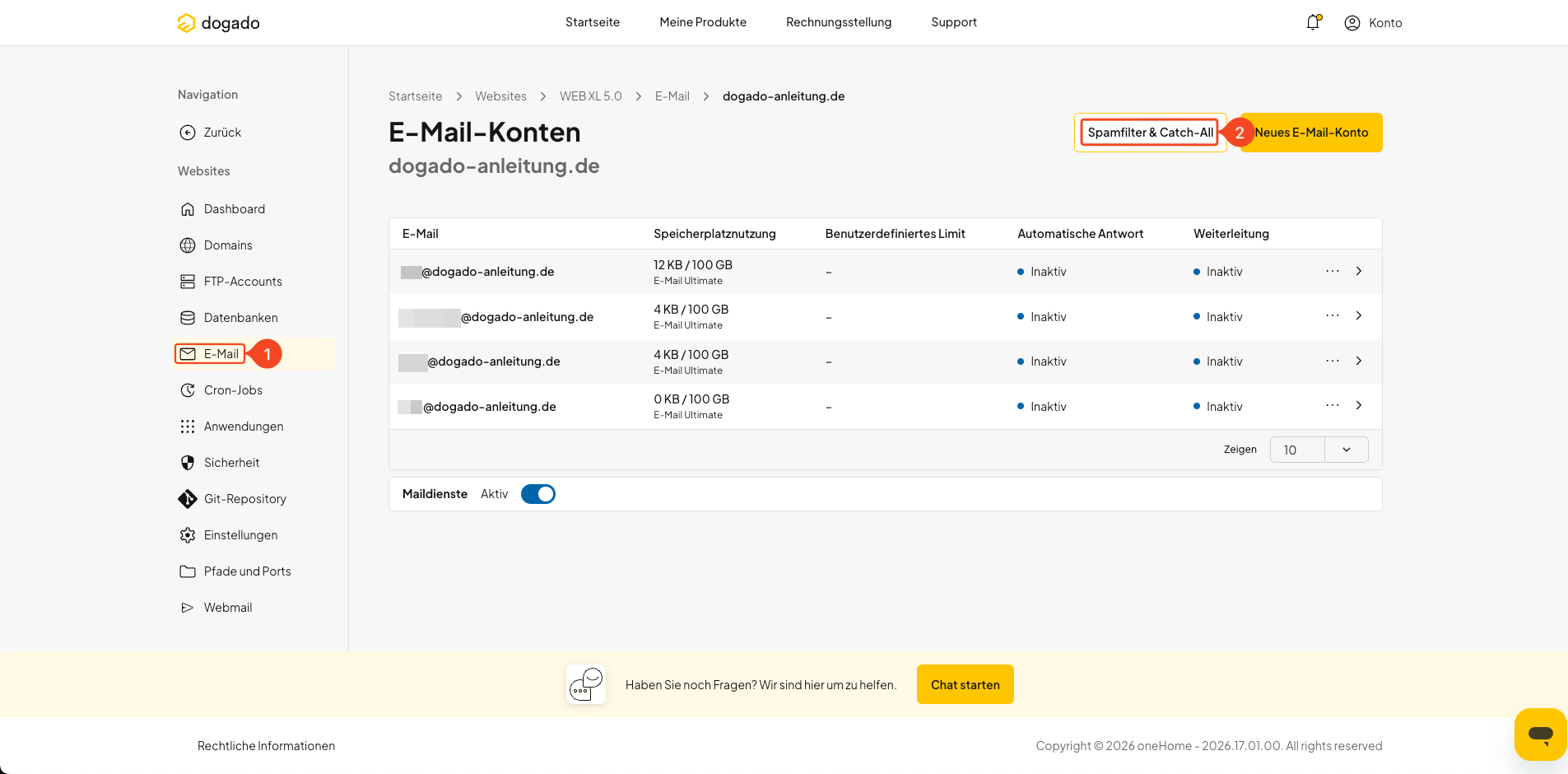Click the Datenbanken database icon
Image resolution: width=1568 pixels, height=774 pixels.
pos(188,318)
